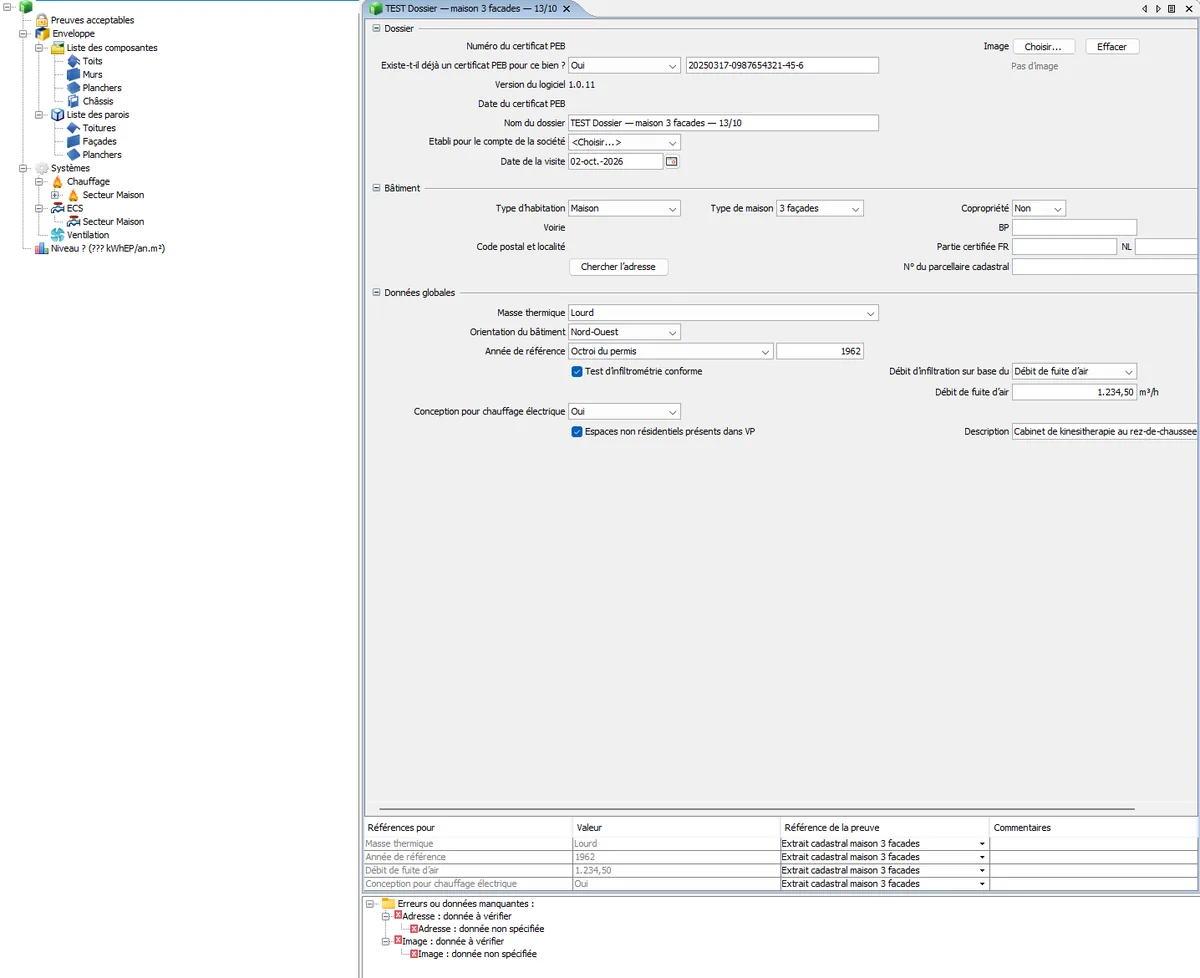Open Preuves acceptables via its padlock icon
The image size is (1200, 978).
(x=42, y=20)
